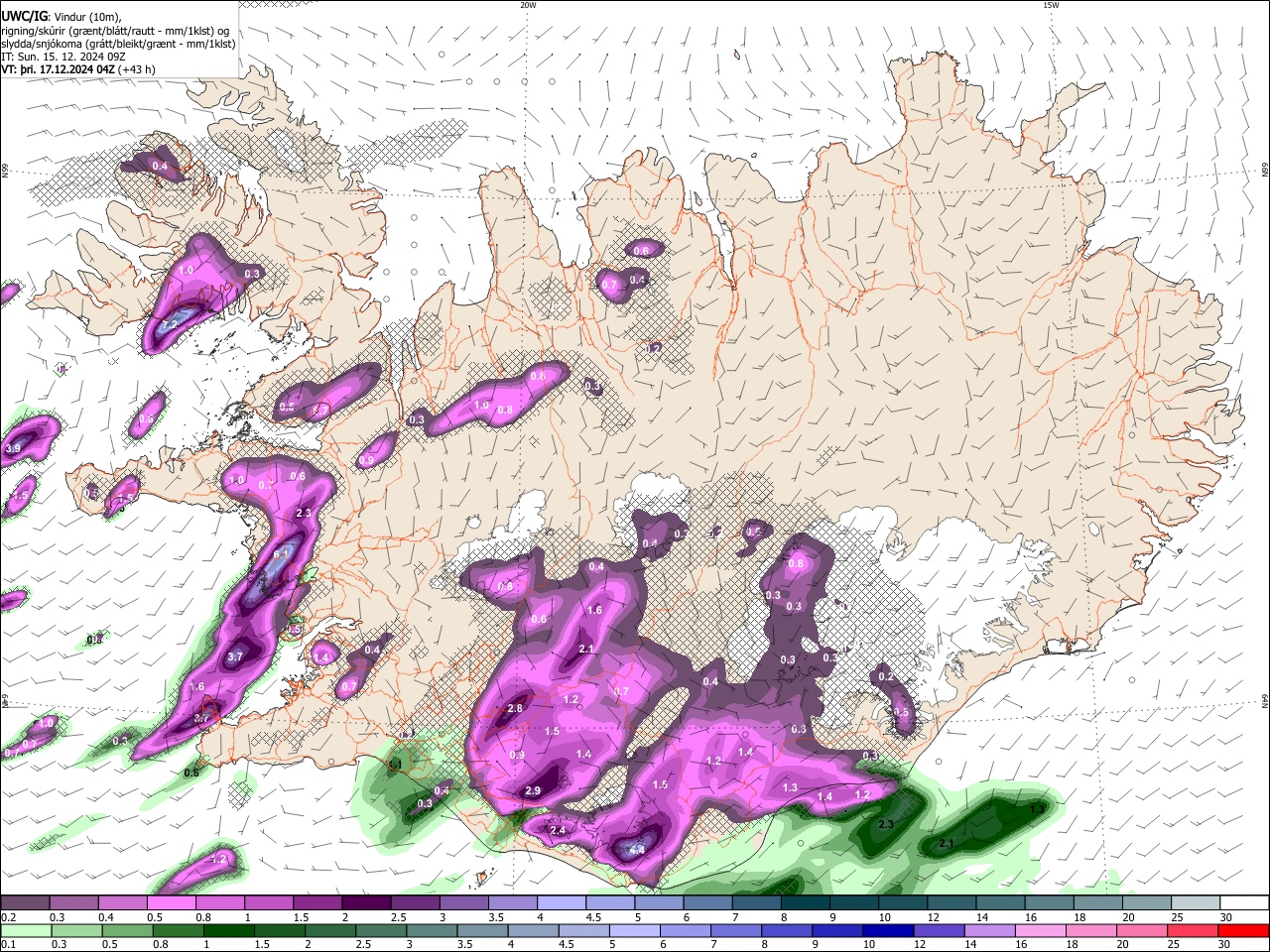Viewport: 1270px width, 952px height.
Task: Click the lavender swatch starting at 4 in upper legend
Action: [x=561, y=902]
